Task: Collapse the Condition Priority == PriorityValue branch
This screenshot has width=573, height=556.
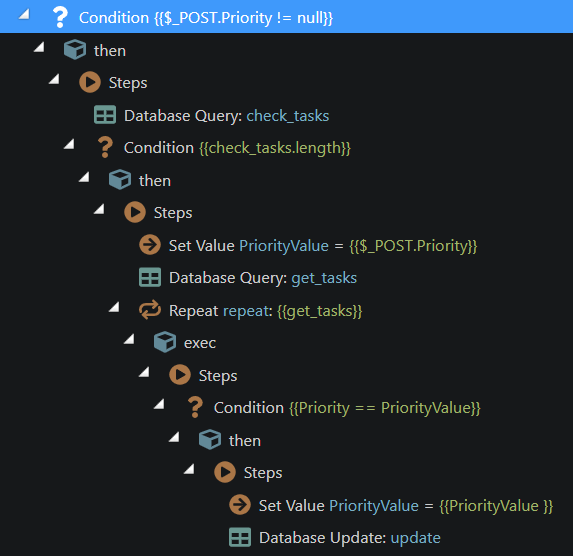Action: (x=159, y=404)
